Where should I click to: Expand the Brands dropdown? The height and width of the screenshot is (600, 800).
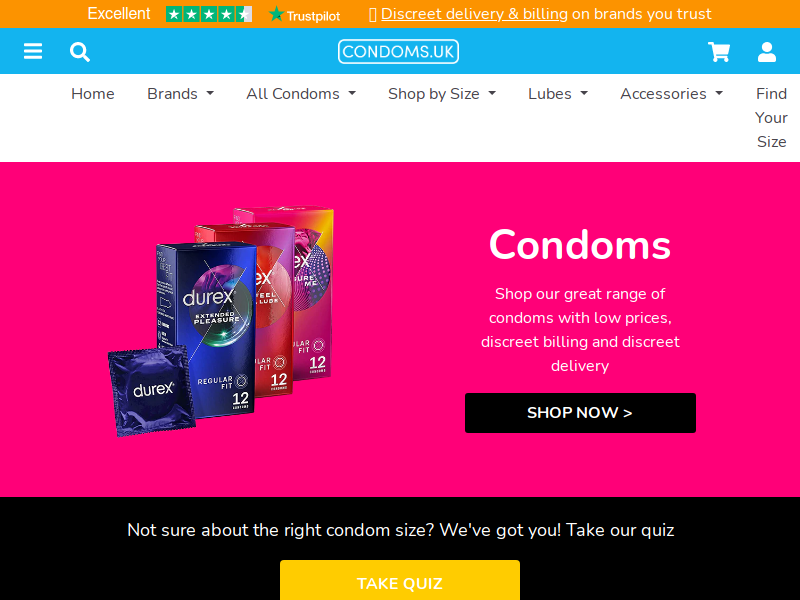tap(180, 94)
